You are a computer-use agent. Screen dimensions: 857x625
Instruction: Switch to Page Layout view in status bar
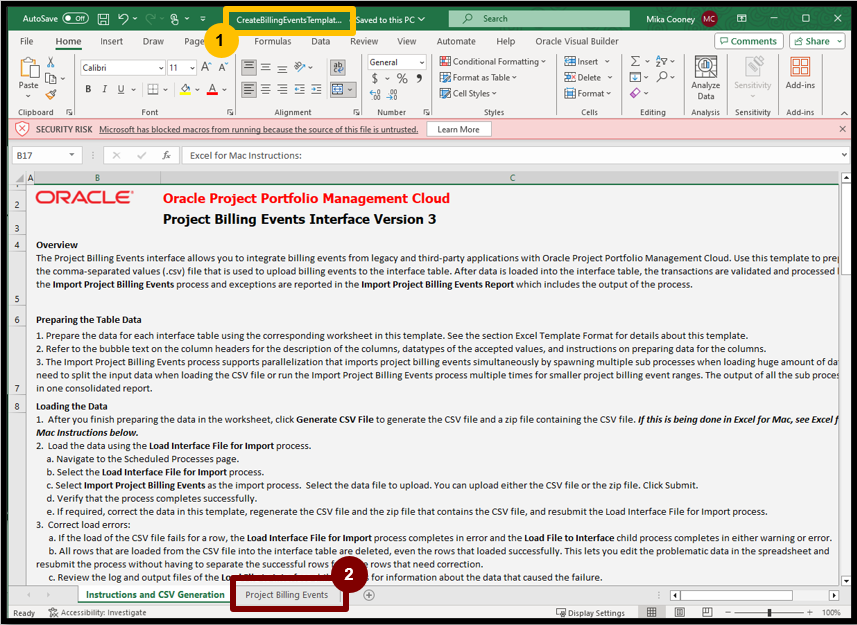pos(679,612)
